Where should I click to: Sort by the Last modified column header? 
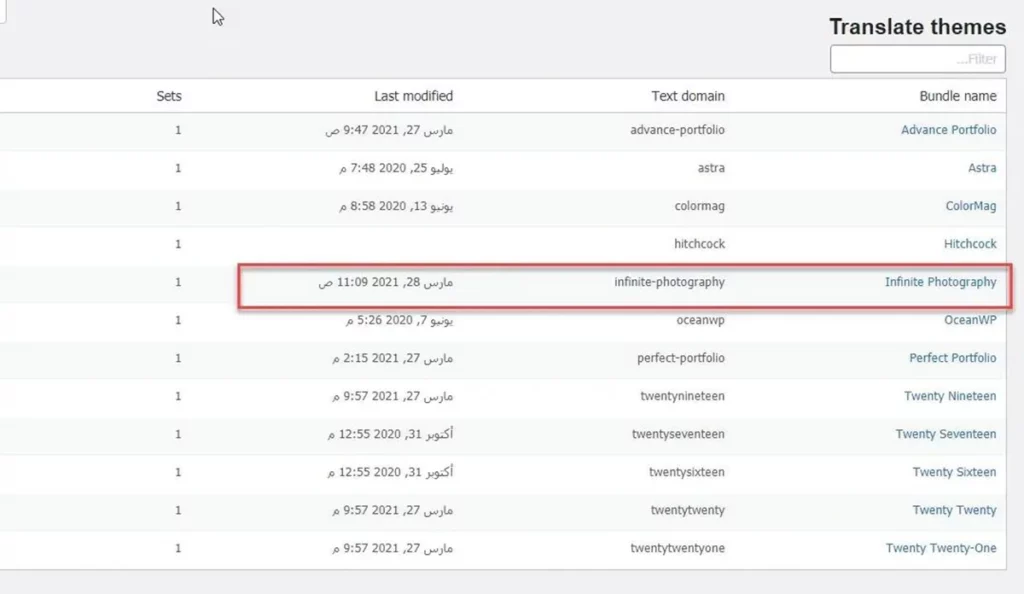(413, 96)
